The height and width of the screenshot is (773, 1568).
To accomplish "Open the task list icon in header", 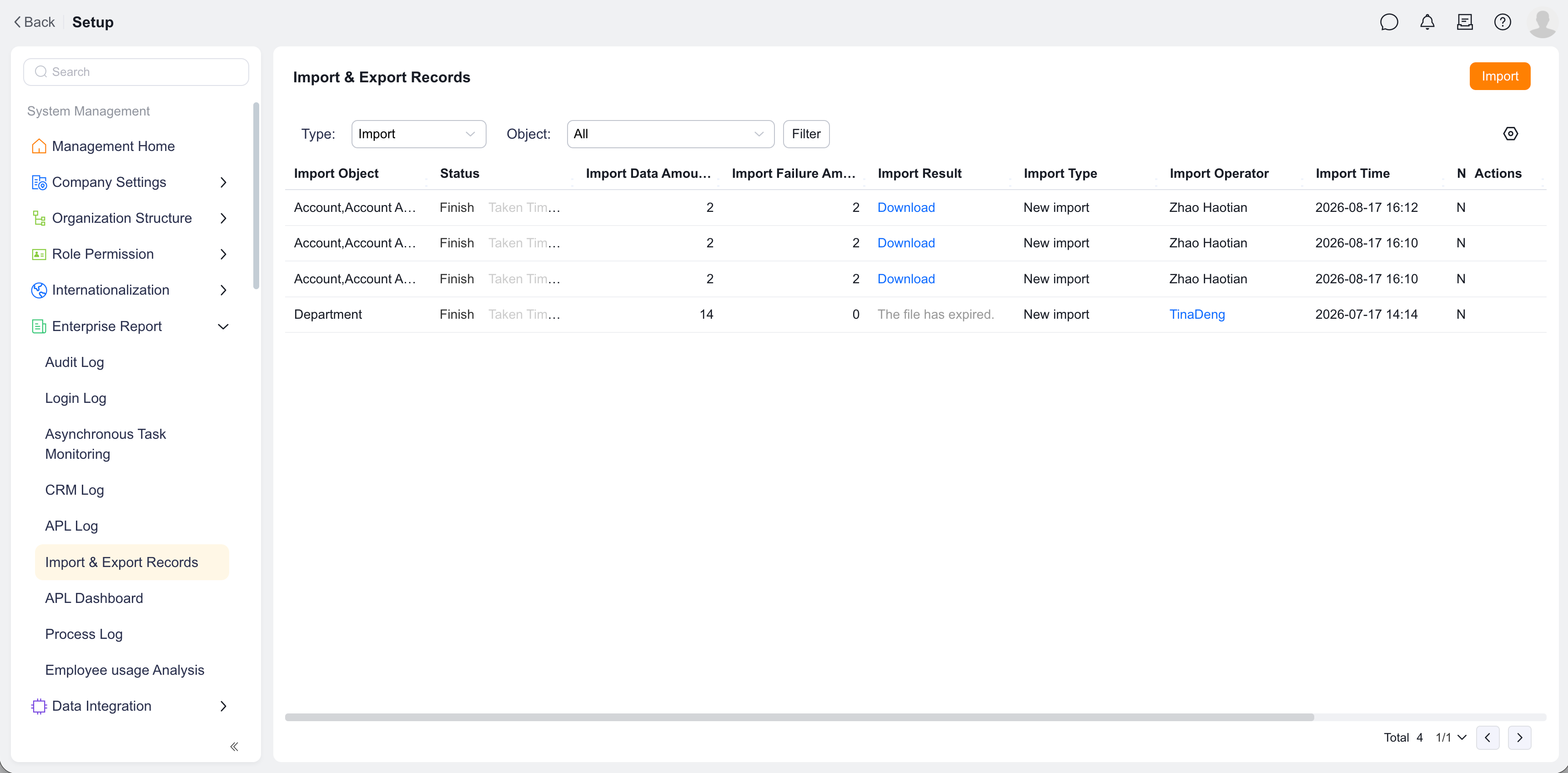I will tap(1464, 23).
